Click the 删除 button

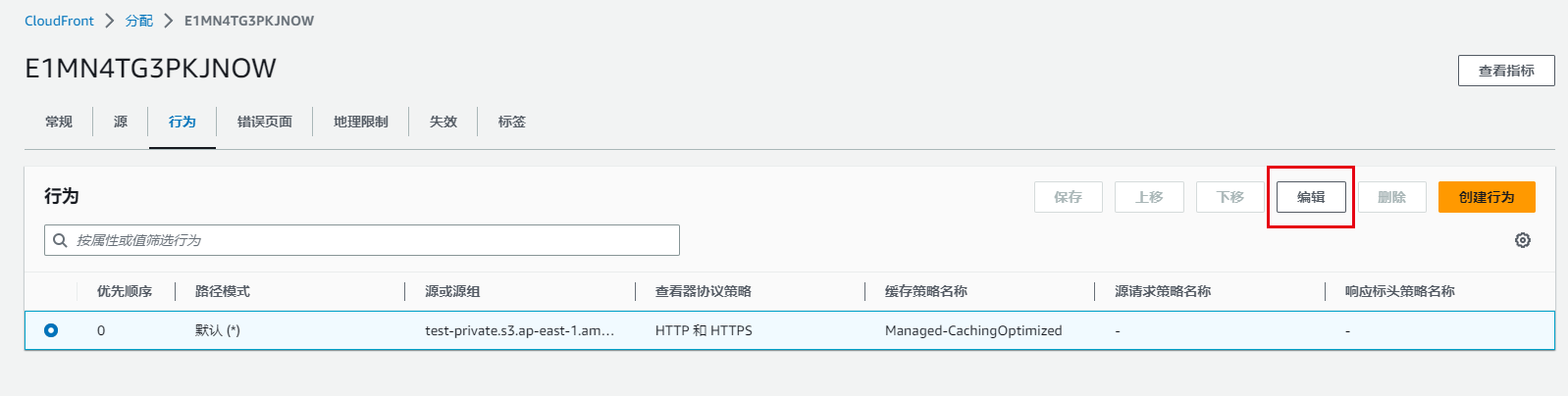pos(1391,197)
